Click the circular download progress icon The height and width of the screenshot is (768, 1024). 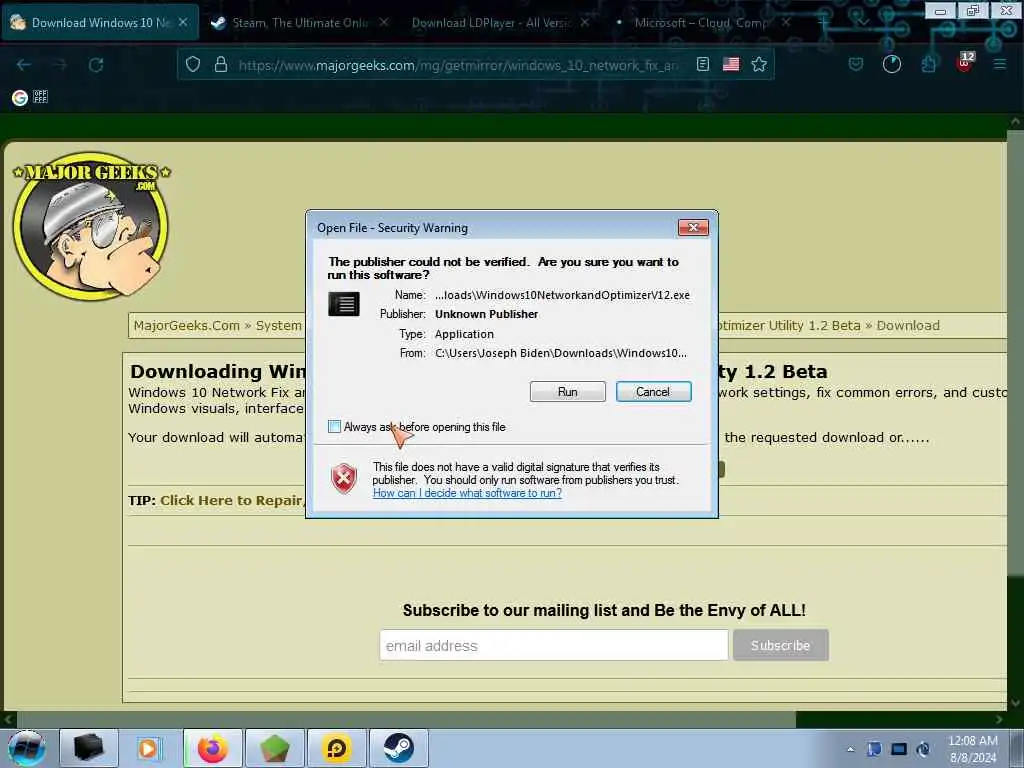click(x=891, y=64)
